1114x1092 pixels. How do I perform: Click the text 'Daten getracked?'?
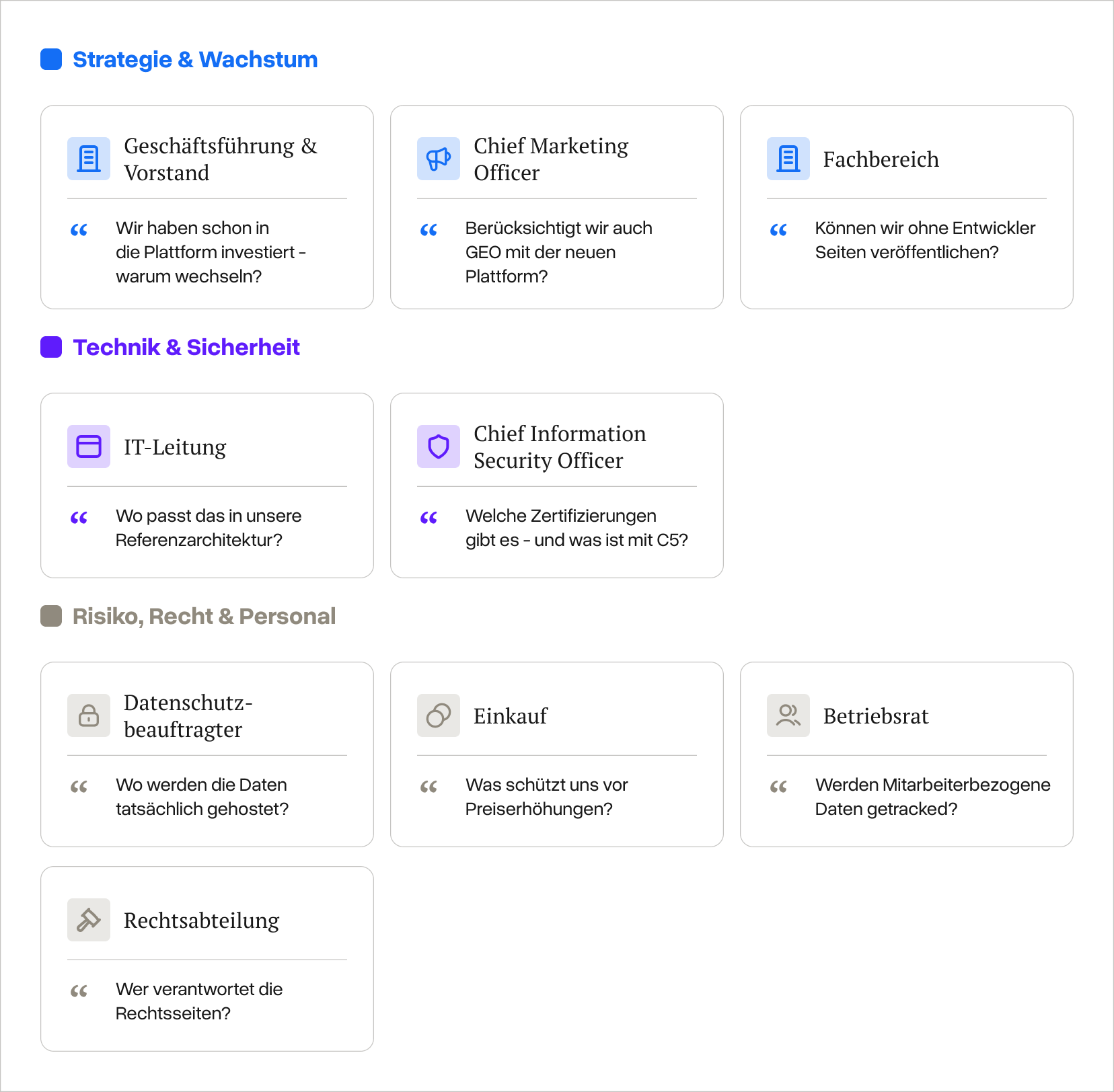click(x=886, y=809)
